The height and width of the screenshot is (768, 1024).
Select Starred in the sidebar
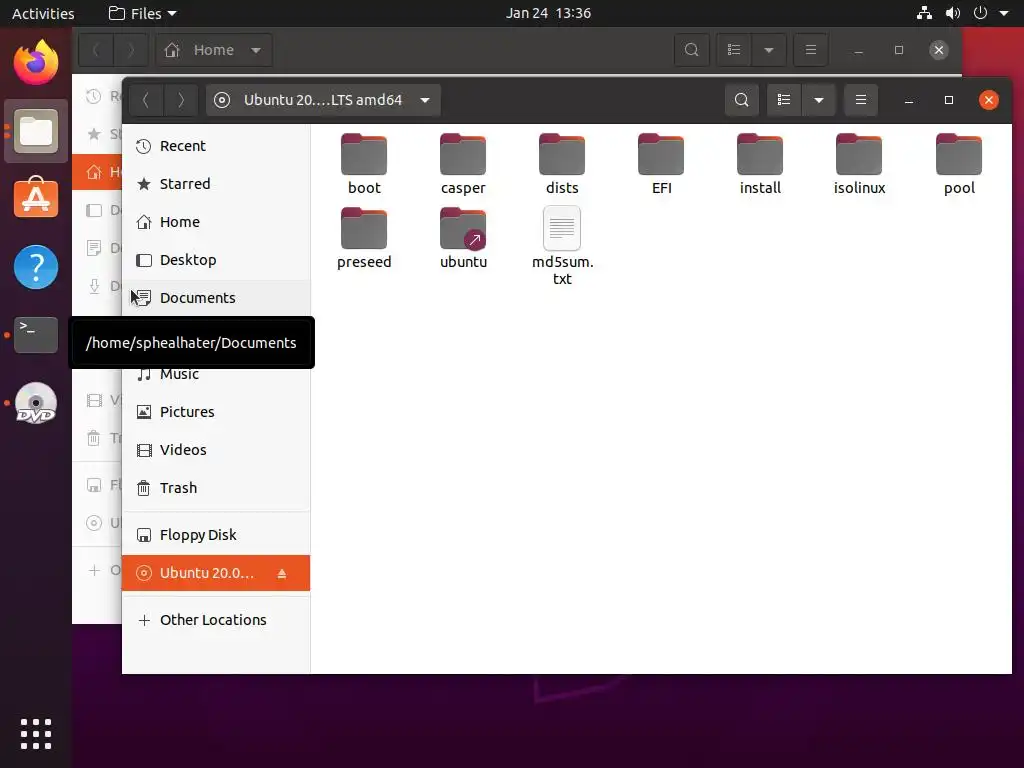tap(216, 184)
